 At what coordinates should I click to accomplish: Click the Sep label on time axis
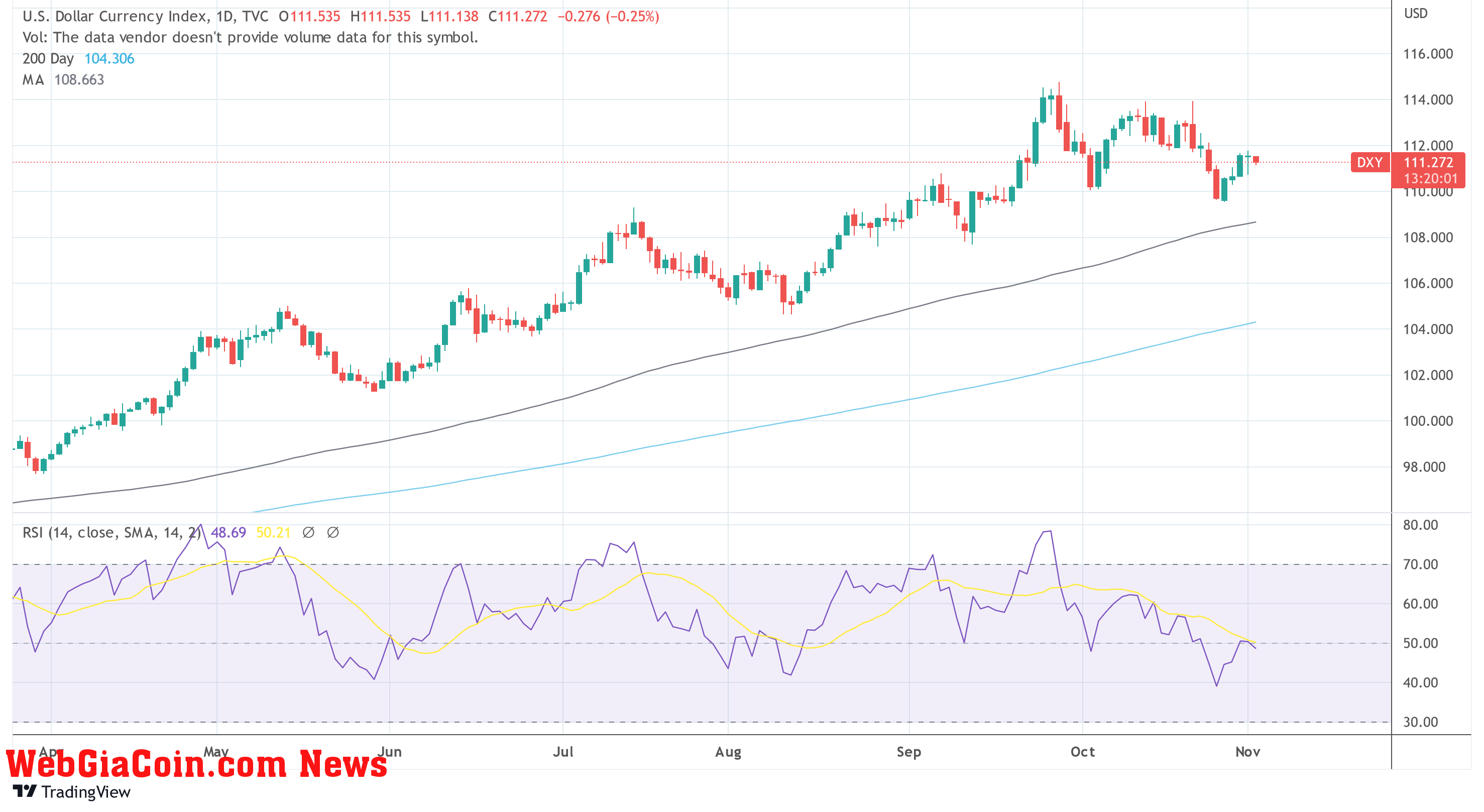tap(909, 752)
